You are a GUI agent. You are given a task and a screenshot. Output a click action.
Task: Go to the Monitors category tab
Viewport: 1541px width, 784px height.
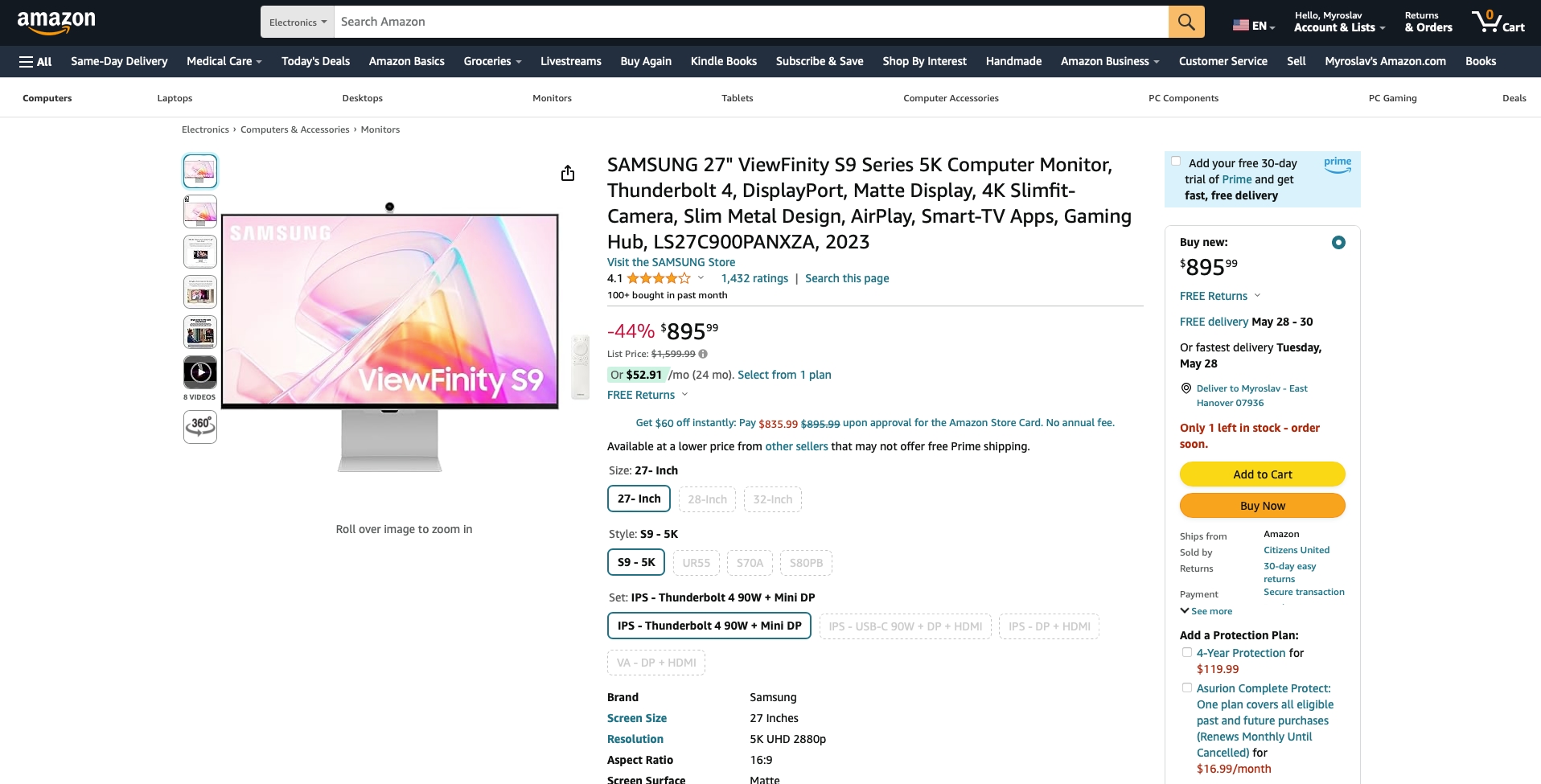point(552,98)
